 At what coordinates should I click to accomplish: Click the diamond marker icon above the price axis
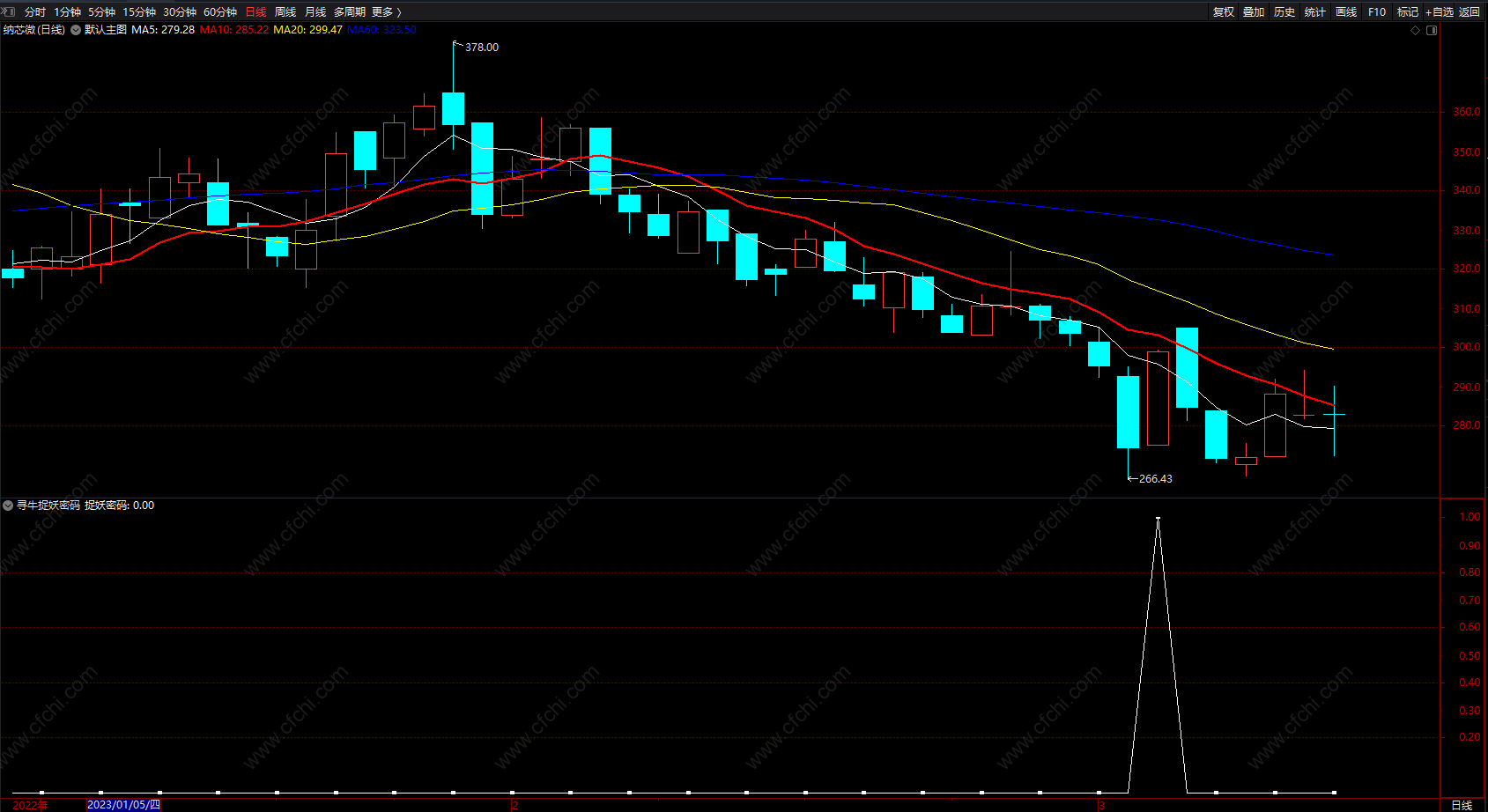(1416, 30)
